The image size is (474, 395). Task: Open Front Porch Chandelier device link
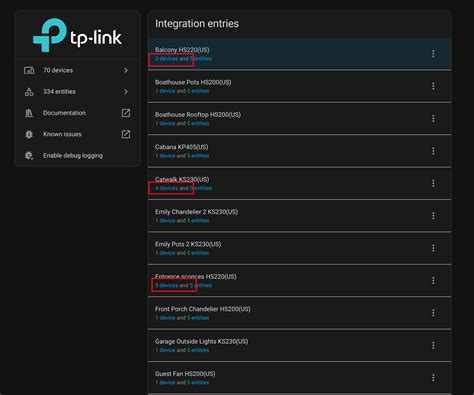[165, 318]
